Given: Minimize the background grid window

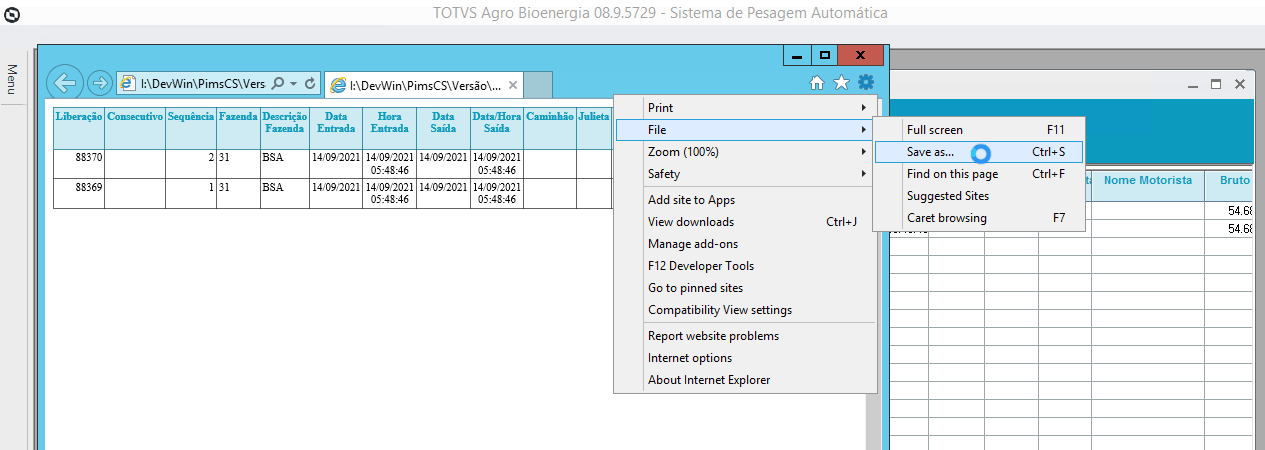Looking at the screenshot, I should pos(1192,86).
